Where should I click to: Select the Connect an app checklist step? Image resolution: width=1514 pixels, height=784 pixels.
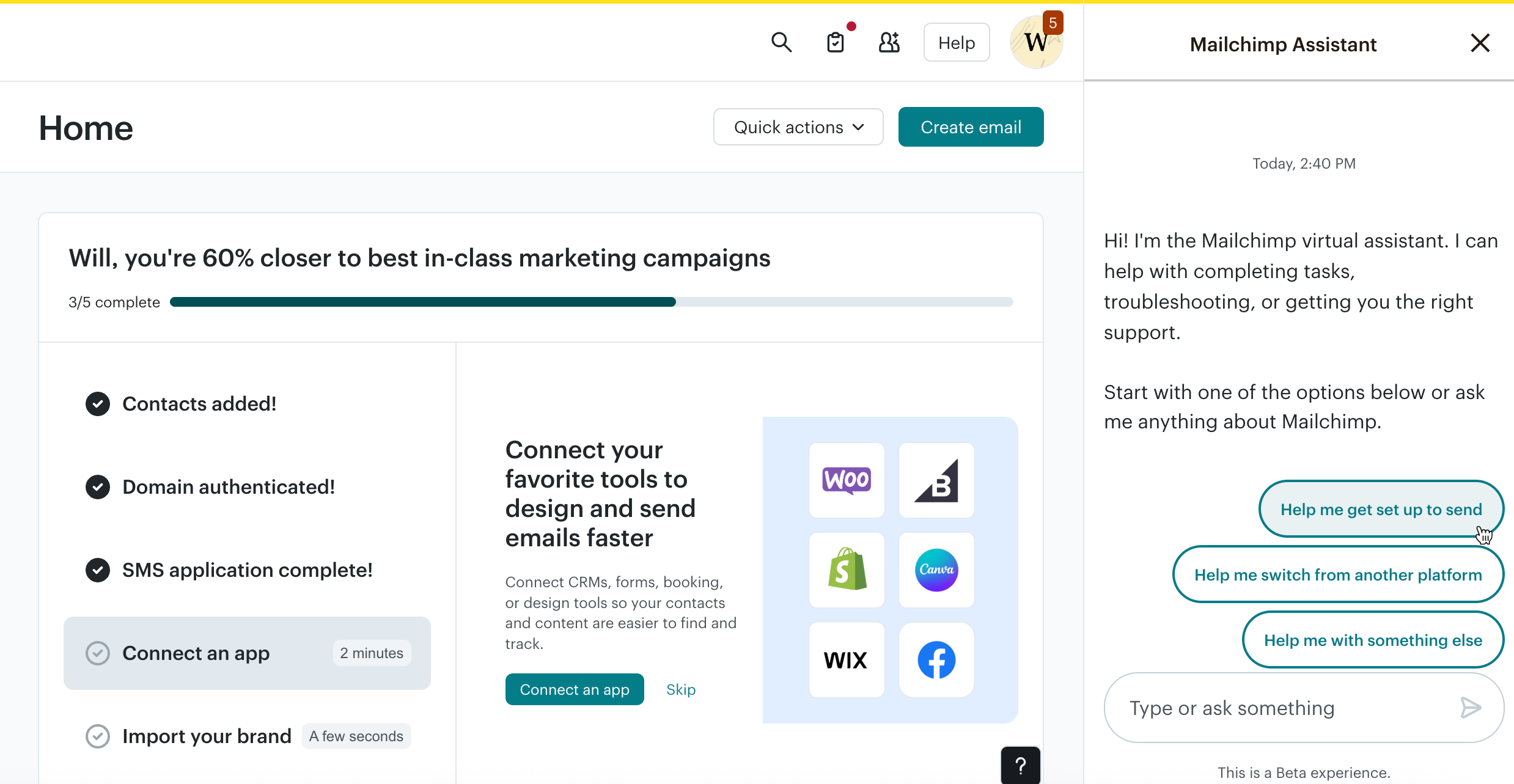point(247,653)
